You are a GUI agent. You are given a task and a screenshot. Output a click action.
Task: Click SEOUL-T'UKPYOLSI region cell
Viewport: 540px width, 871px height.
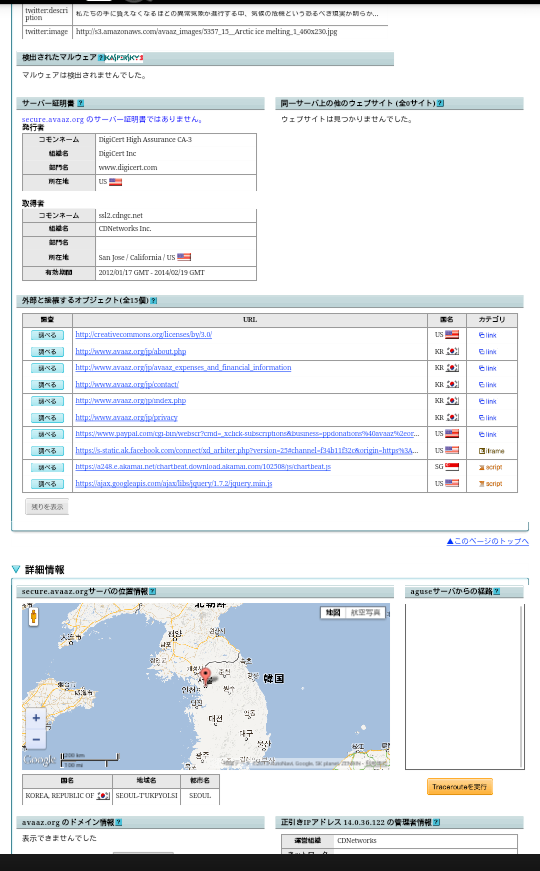147,795
